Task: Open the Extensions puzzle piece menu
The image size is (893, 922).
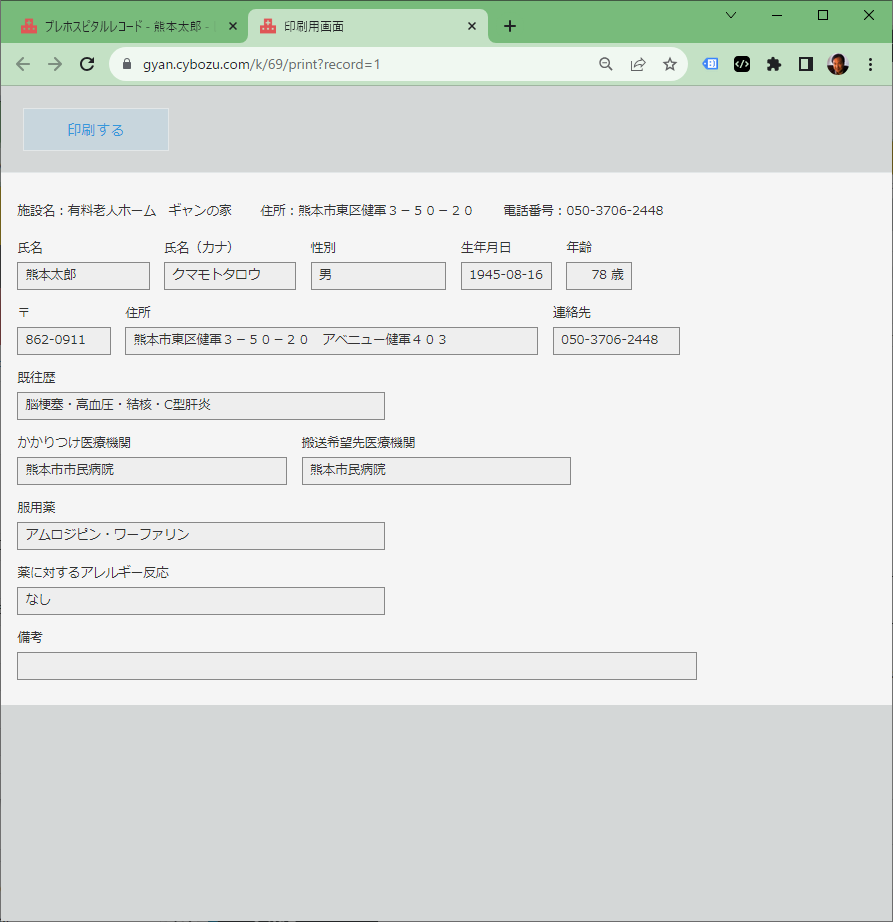Action: (773, 64)
